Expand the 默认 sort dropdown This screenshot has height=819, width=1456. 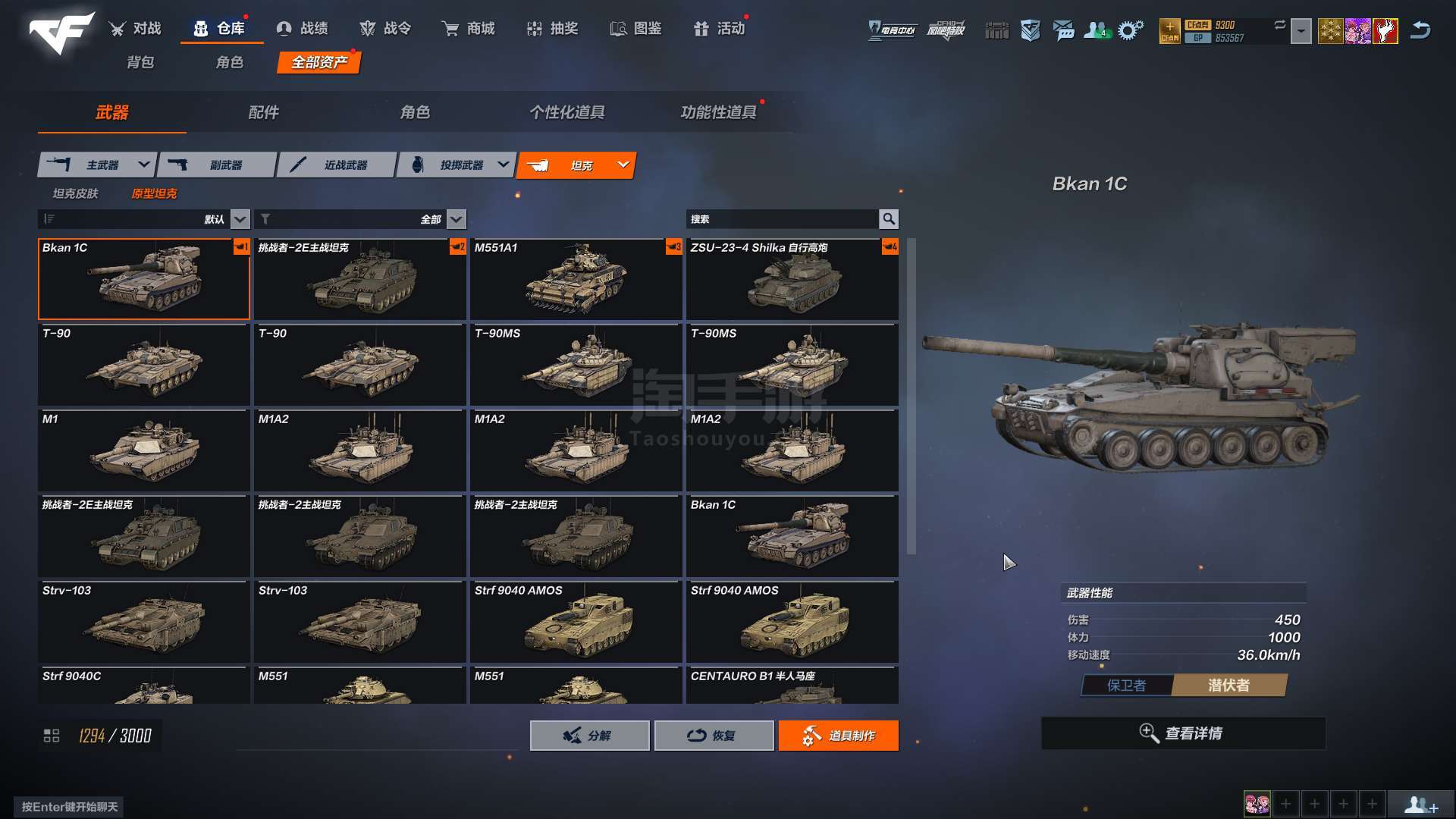(240, 219)
